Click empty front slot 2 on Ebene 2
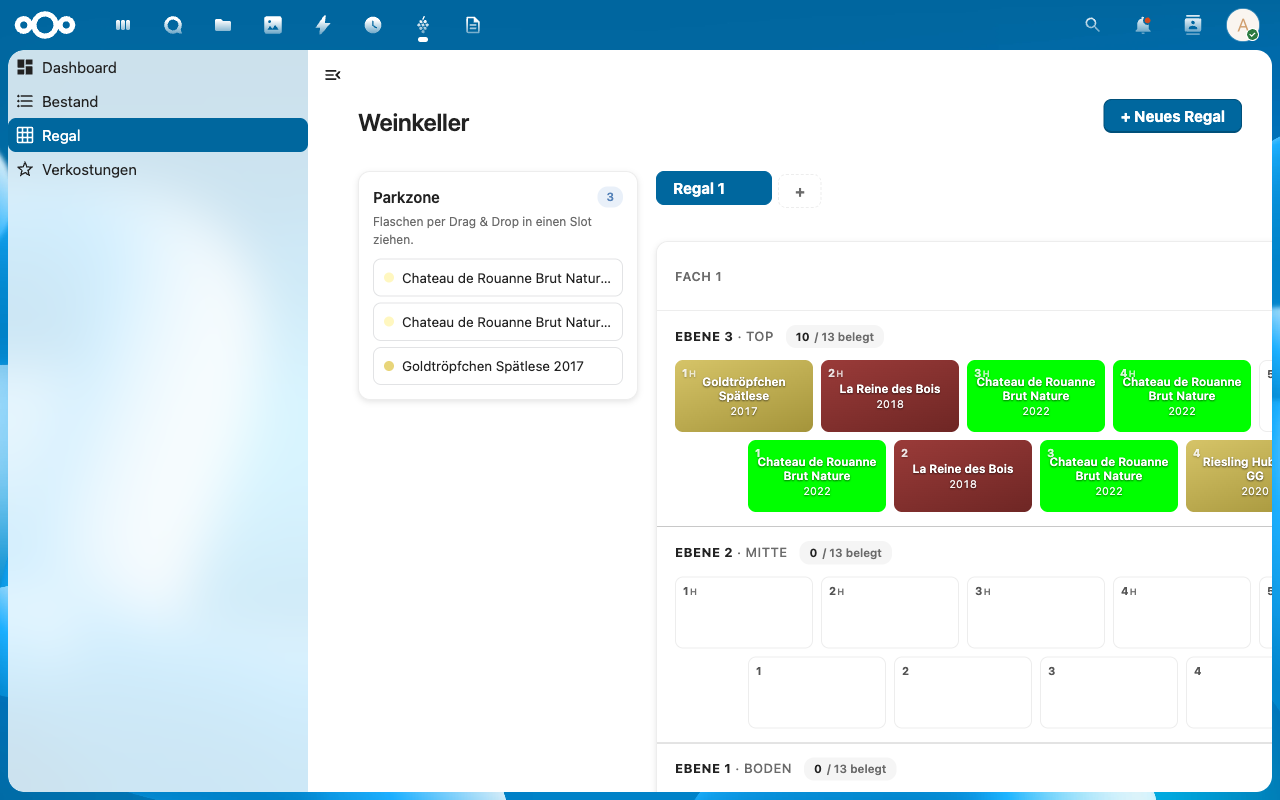The image size is (1280, 800). (963, 692)
